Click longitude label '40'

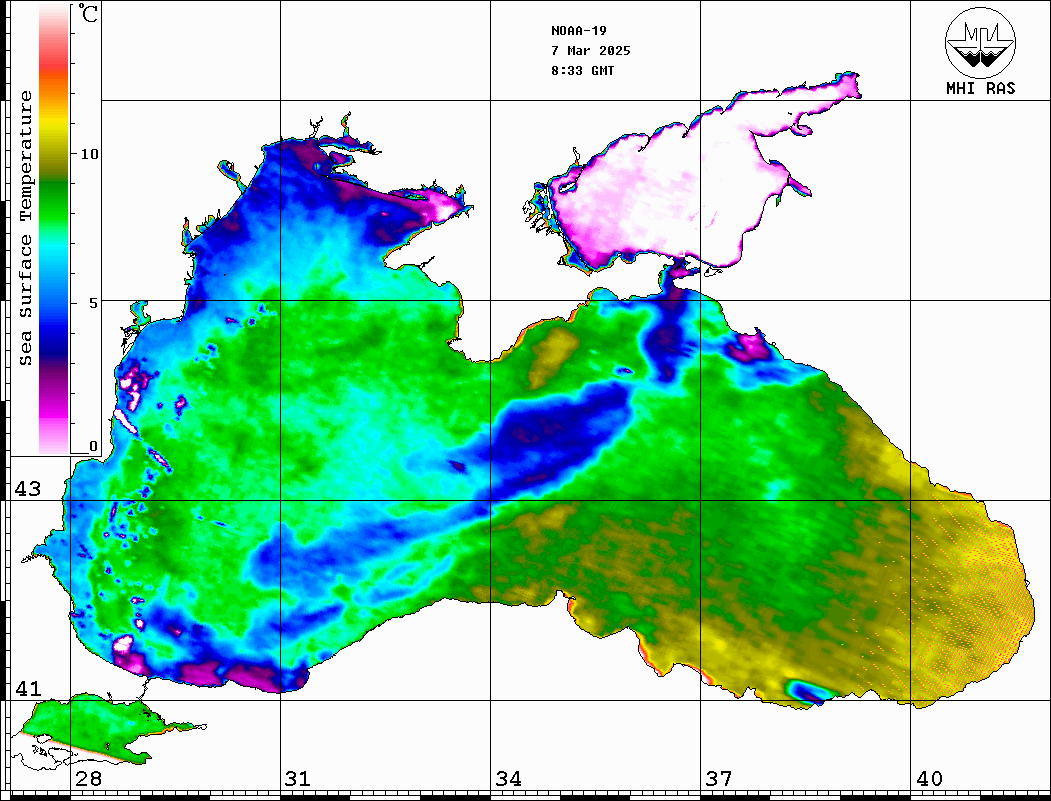point(929,778)
